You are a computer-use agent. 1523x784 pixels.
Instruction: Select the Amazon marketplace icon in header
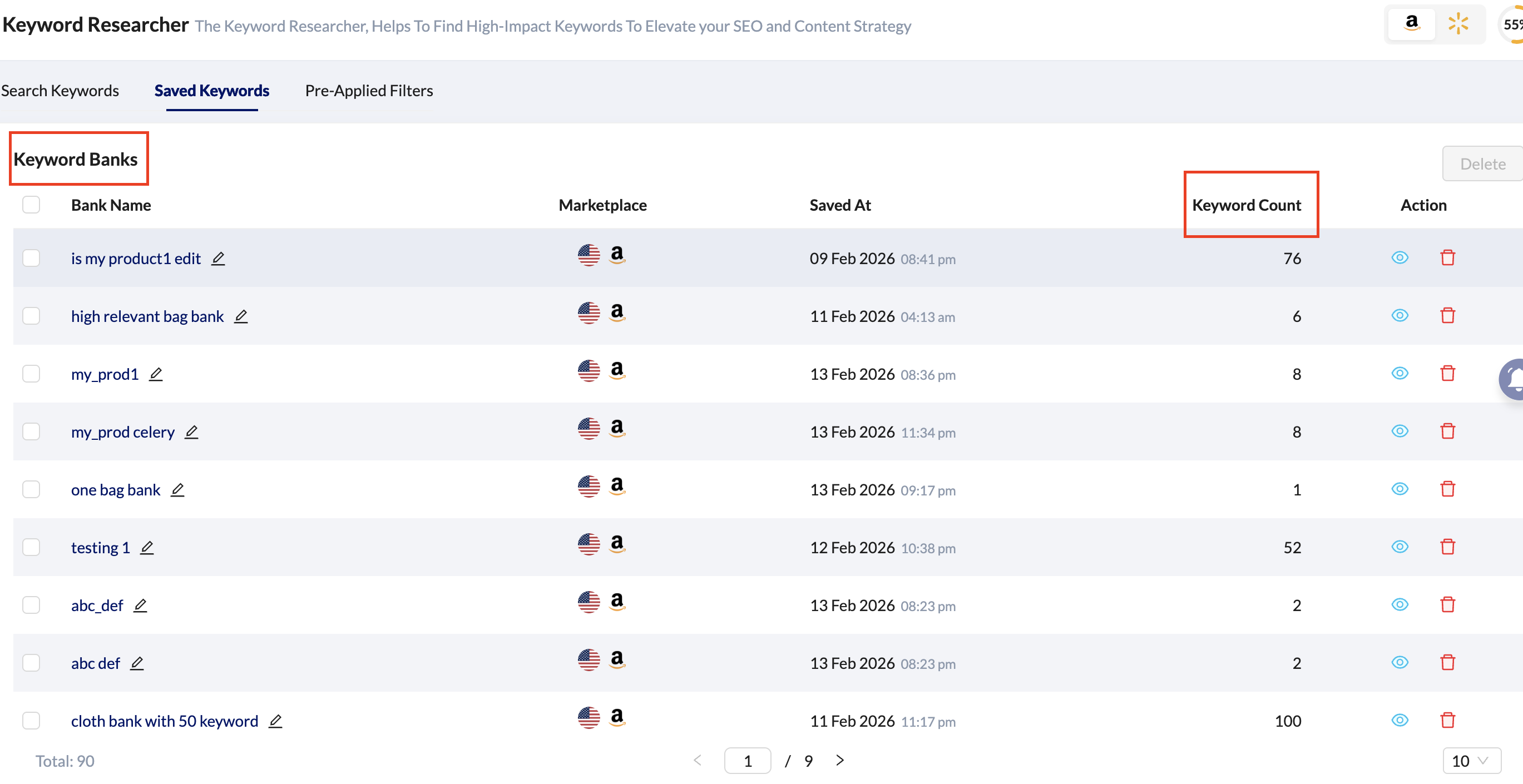pyautogui.click(x=1411, y=24)
